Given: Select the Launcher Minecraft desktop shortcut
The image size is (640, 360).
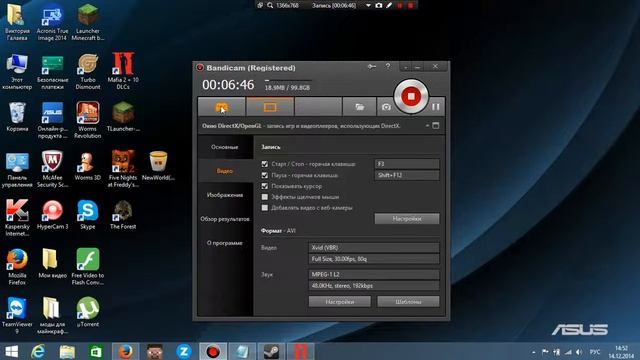Looking at the screenshot, I should click(x=88, y=22).
